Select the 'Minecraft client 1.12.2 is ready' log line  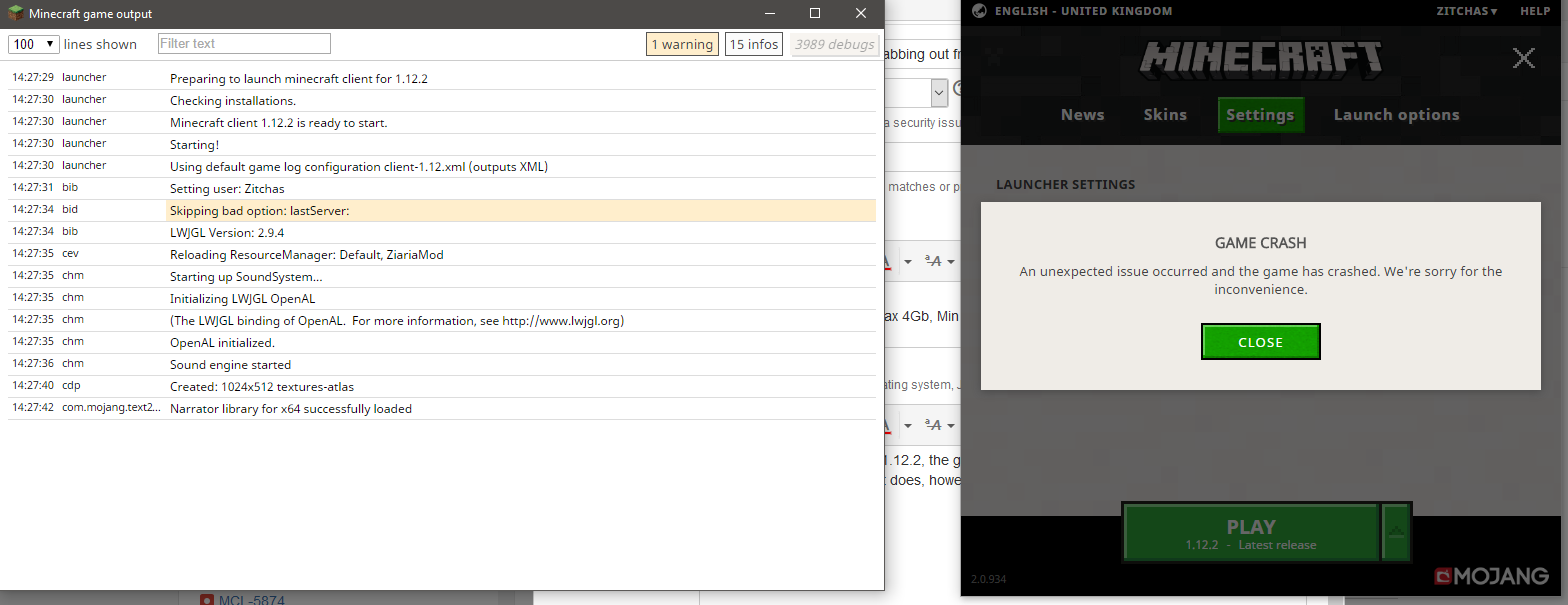click(x=442, y=122)
